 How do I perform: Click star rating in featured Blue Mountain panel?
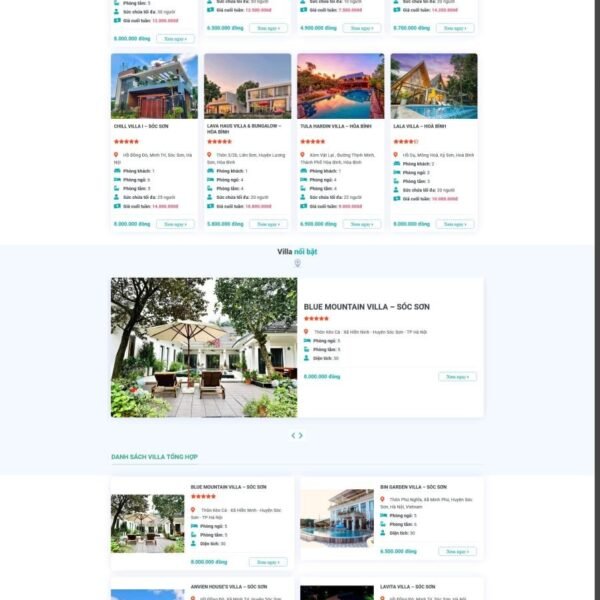coord(316,318)
